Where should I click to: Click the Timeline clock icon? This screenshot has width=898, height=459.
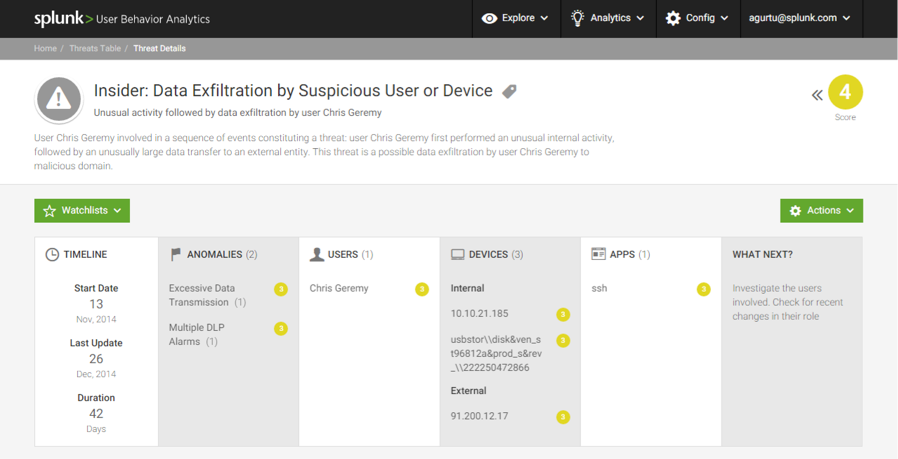click(x=52, y=254)
